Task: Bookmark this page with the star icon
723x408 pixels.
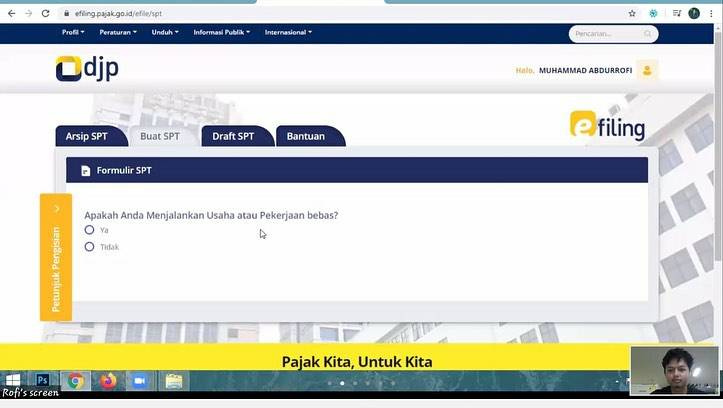Action: pyautogui.click(x=632, y=13)
